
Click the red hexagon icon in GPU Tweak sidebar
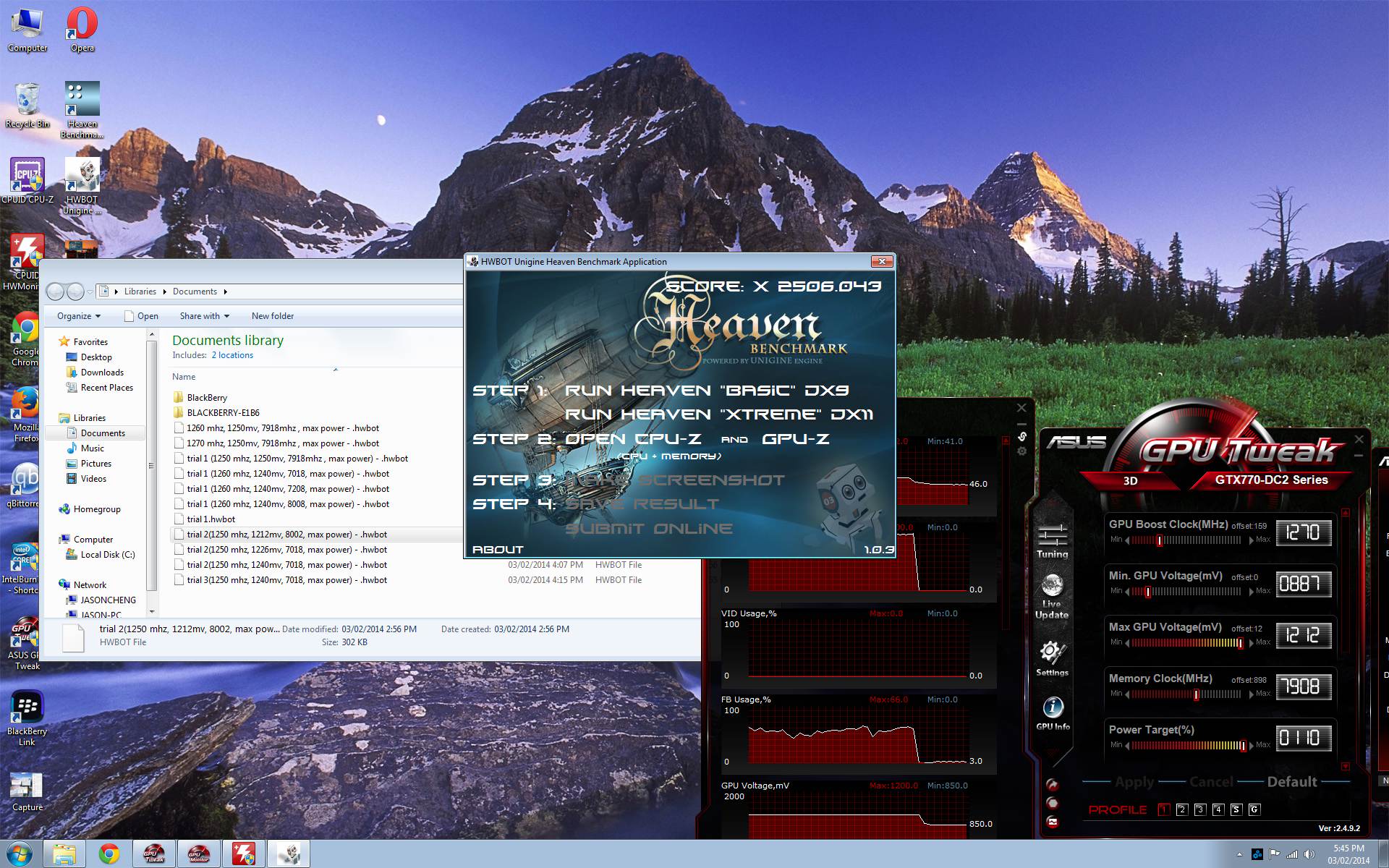pos(1053,803)
